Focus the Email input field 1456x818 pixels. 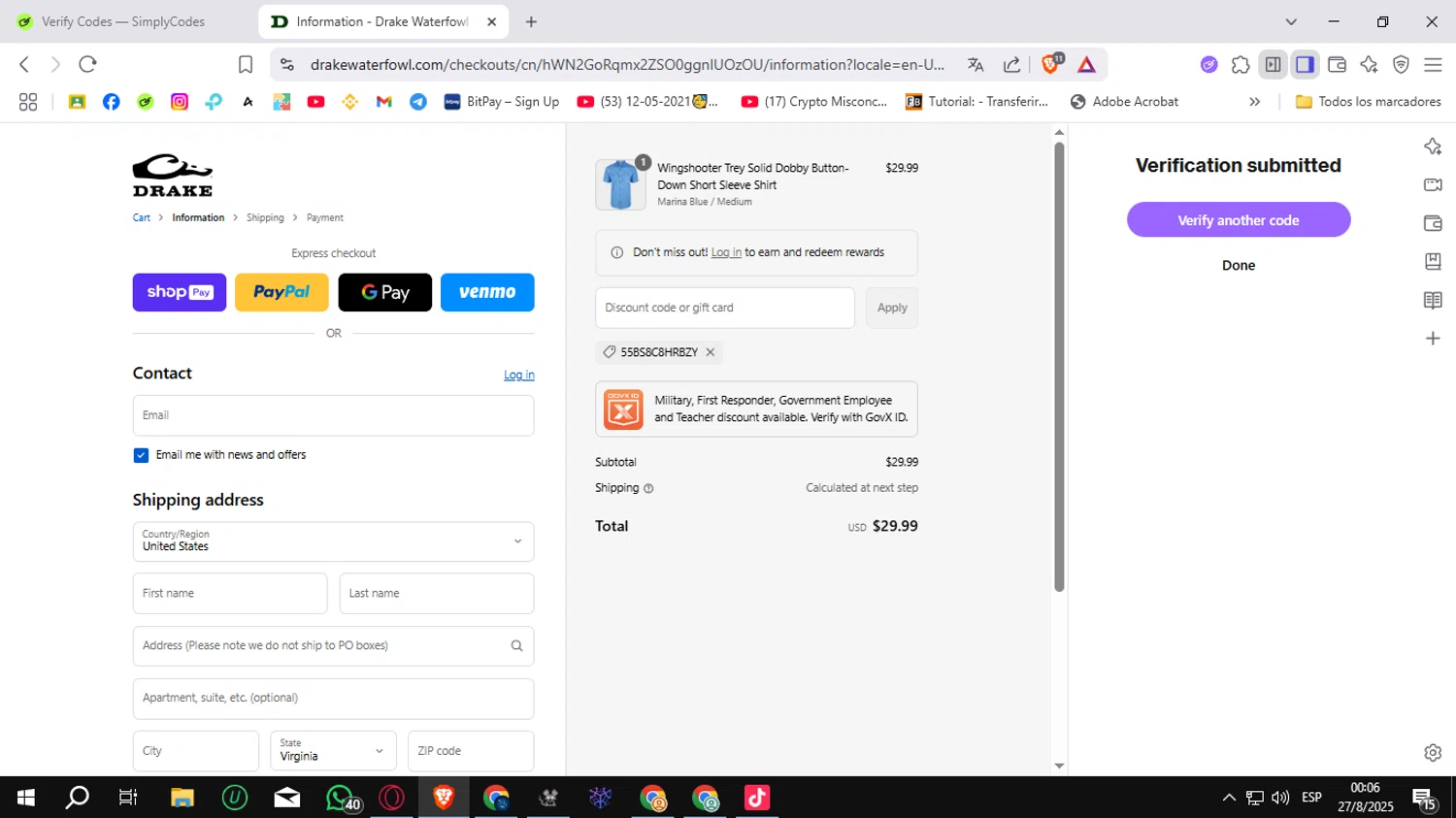click(333, 415)
